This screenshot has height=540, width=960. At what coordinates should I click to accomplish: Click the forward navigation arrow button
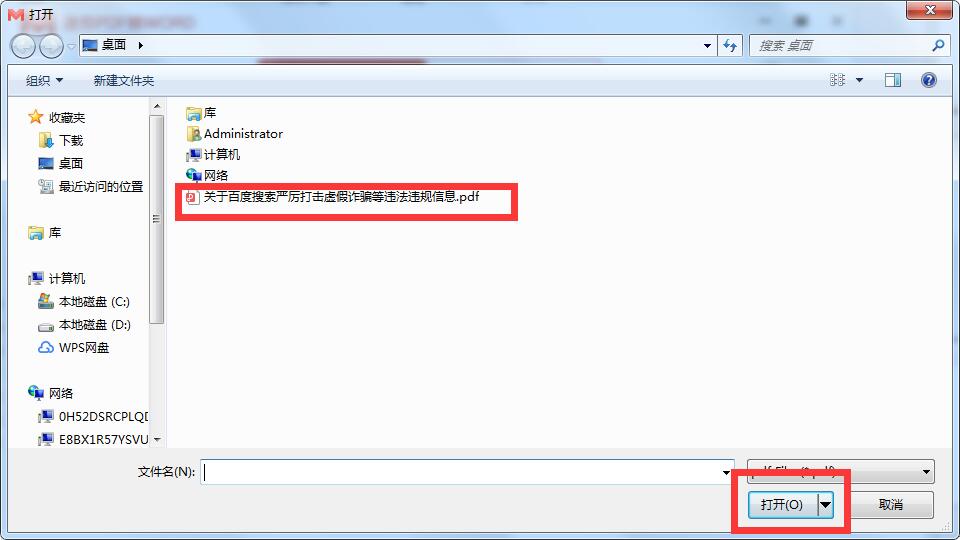pos(51,46)
